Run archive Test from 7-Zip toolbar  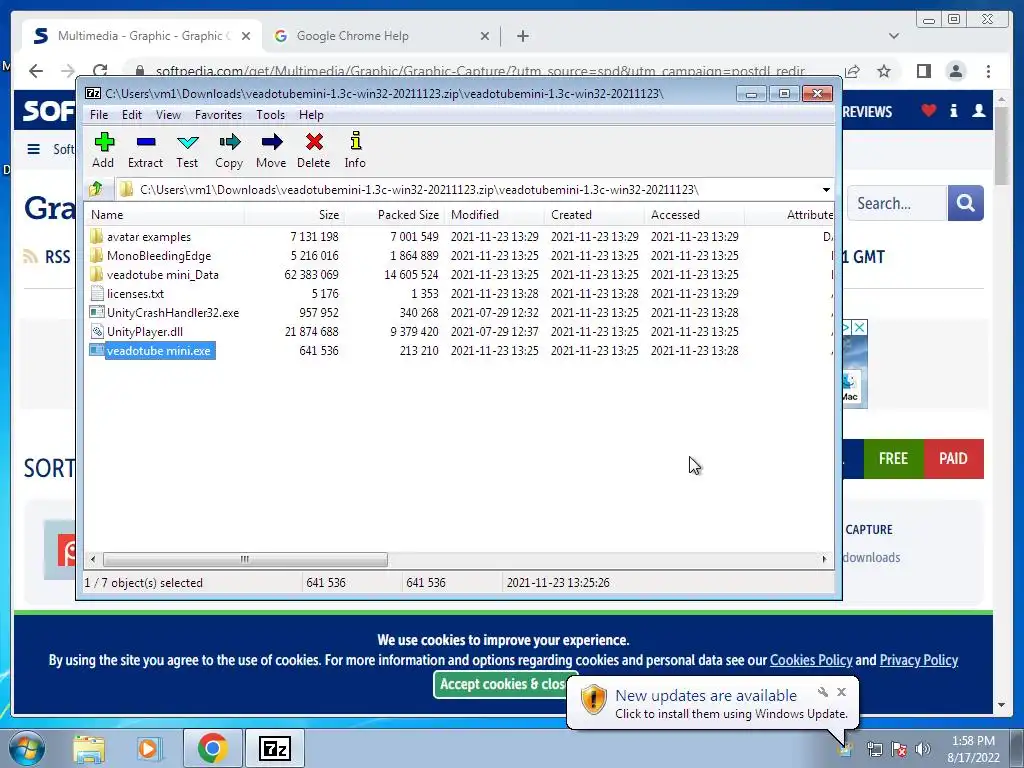(x=187, y=150)
